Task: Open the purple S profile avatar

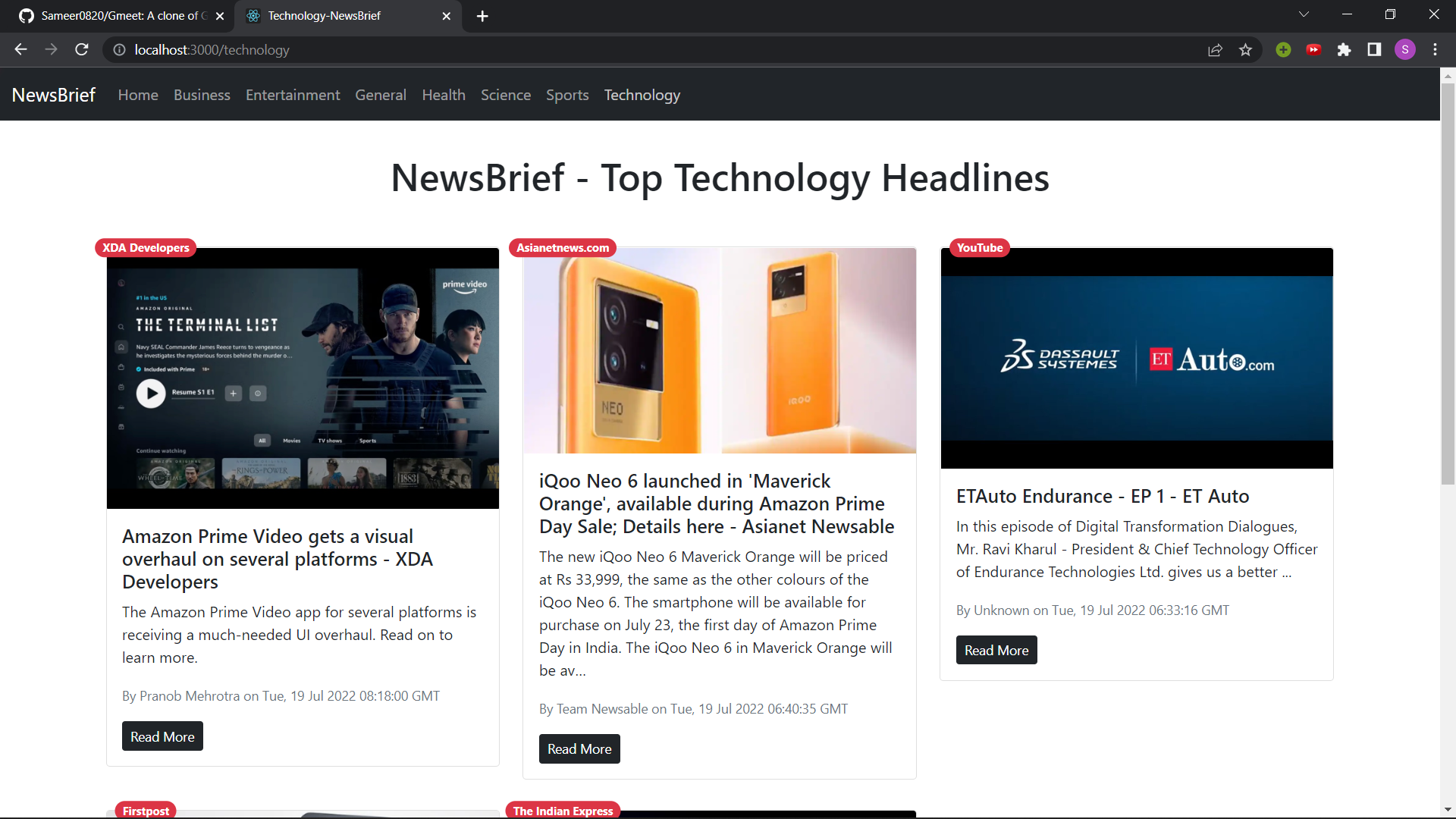Action: [x=1404, y=50]
